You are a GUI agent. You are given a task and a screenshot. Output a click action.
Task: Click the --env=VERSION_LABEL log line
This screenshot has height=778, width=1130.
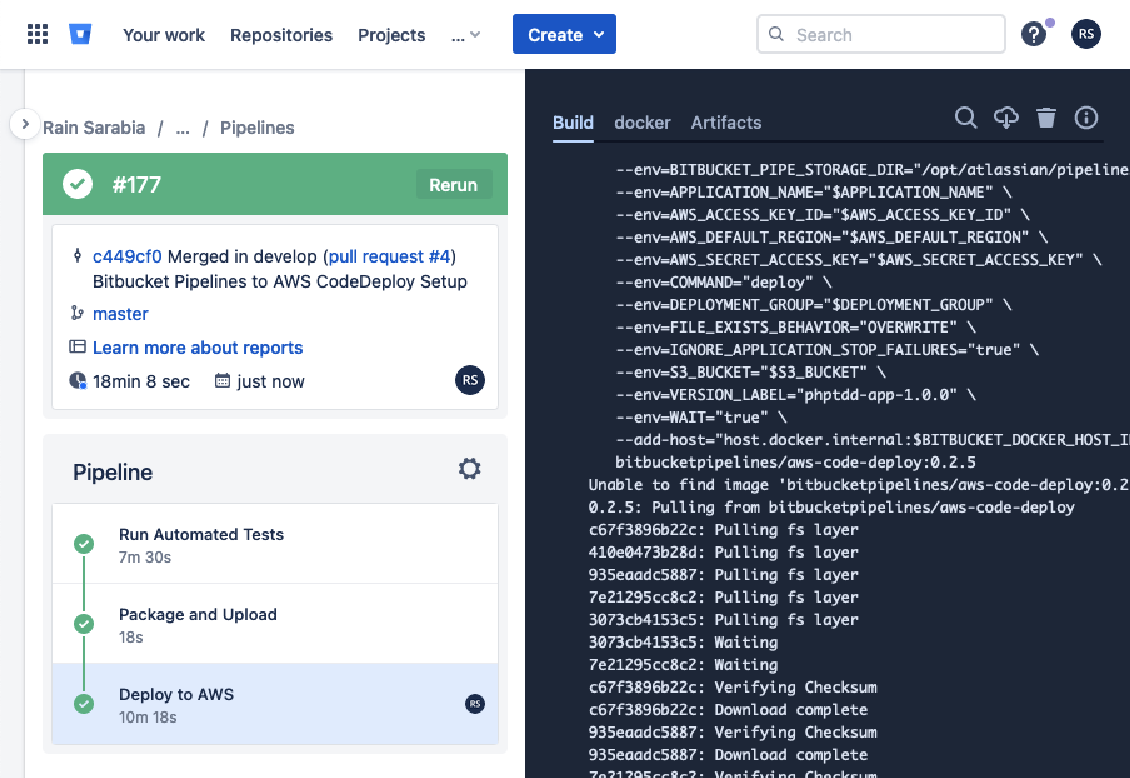(x=796, y=395)
